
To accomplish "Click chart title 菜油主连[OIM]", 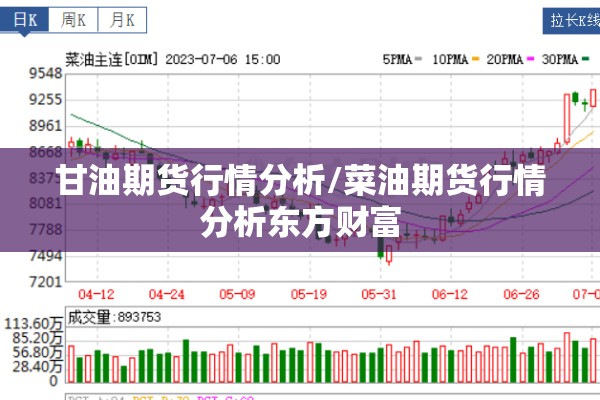I will pos(111,60).
